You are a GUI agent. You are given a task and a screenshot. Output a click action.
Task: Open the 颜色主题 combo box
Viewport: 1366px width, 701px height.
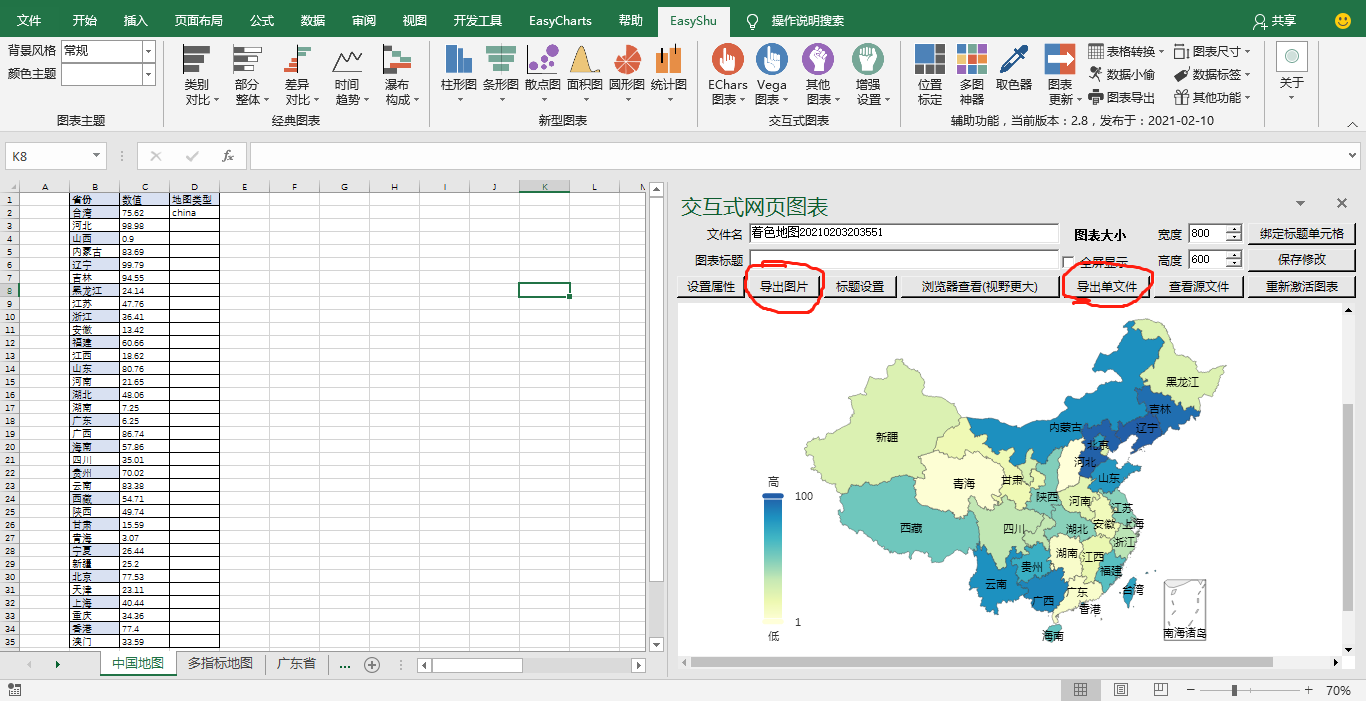click(148, 74)
